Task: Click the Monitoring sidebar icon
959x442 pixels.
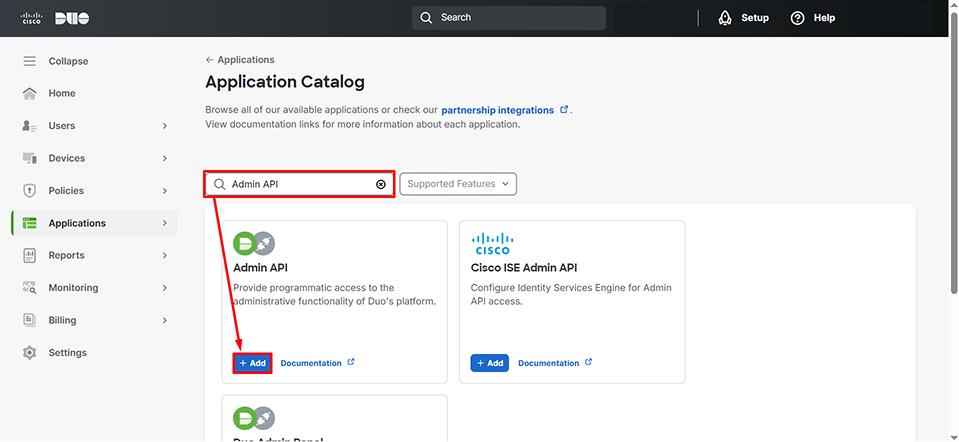Action: [x=29, y=288]
